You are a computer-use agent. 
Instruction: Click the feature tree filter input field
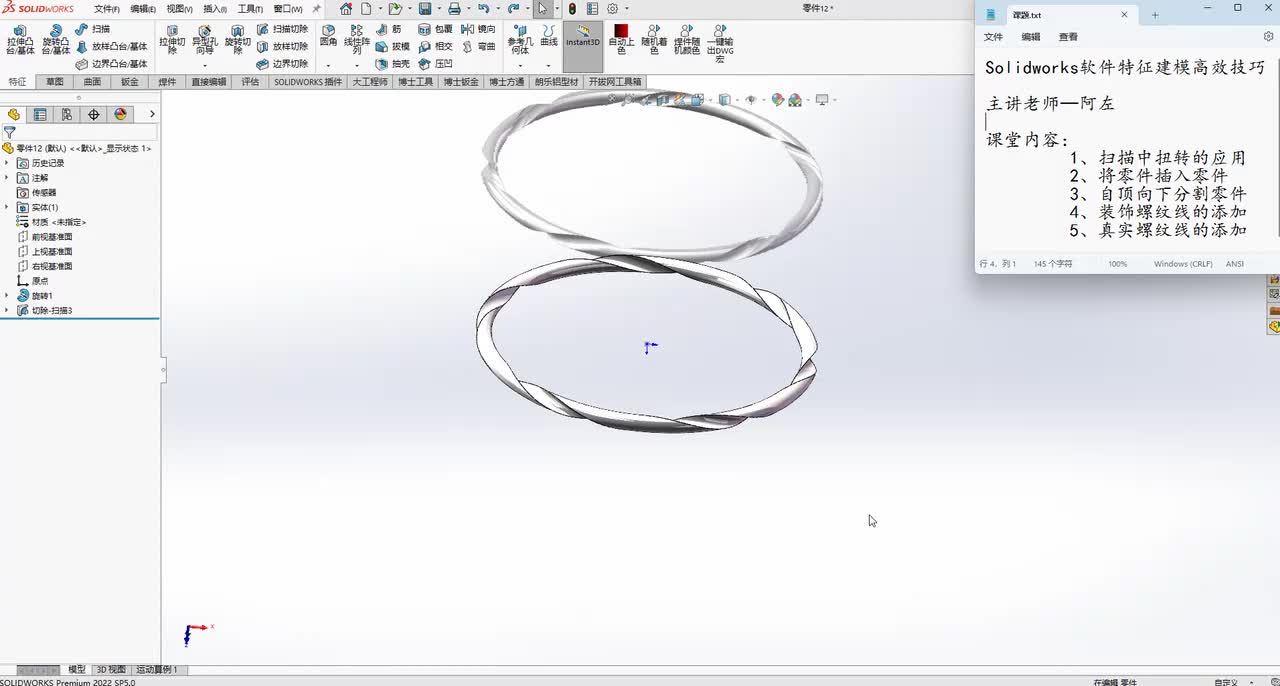coord(88,132)
